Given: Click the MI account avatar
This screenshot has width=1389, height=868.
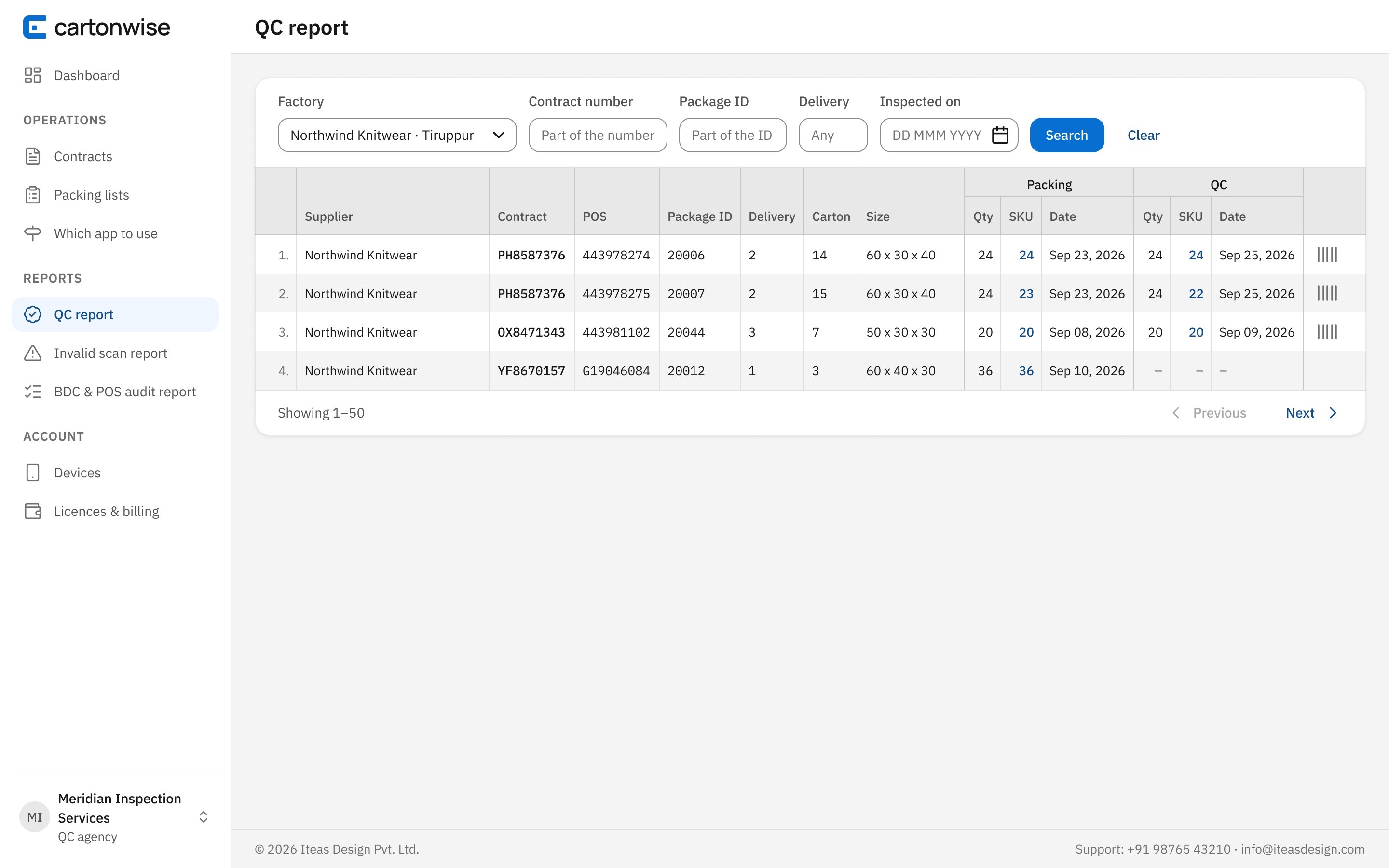Looking at the screenshot, I should (x=34, y=816).
